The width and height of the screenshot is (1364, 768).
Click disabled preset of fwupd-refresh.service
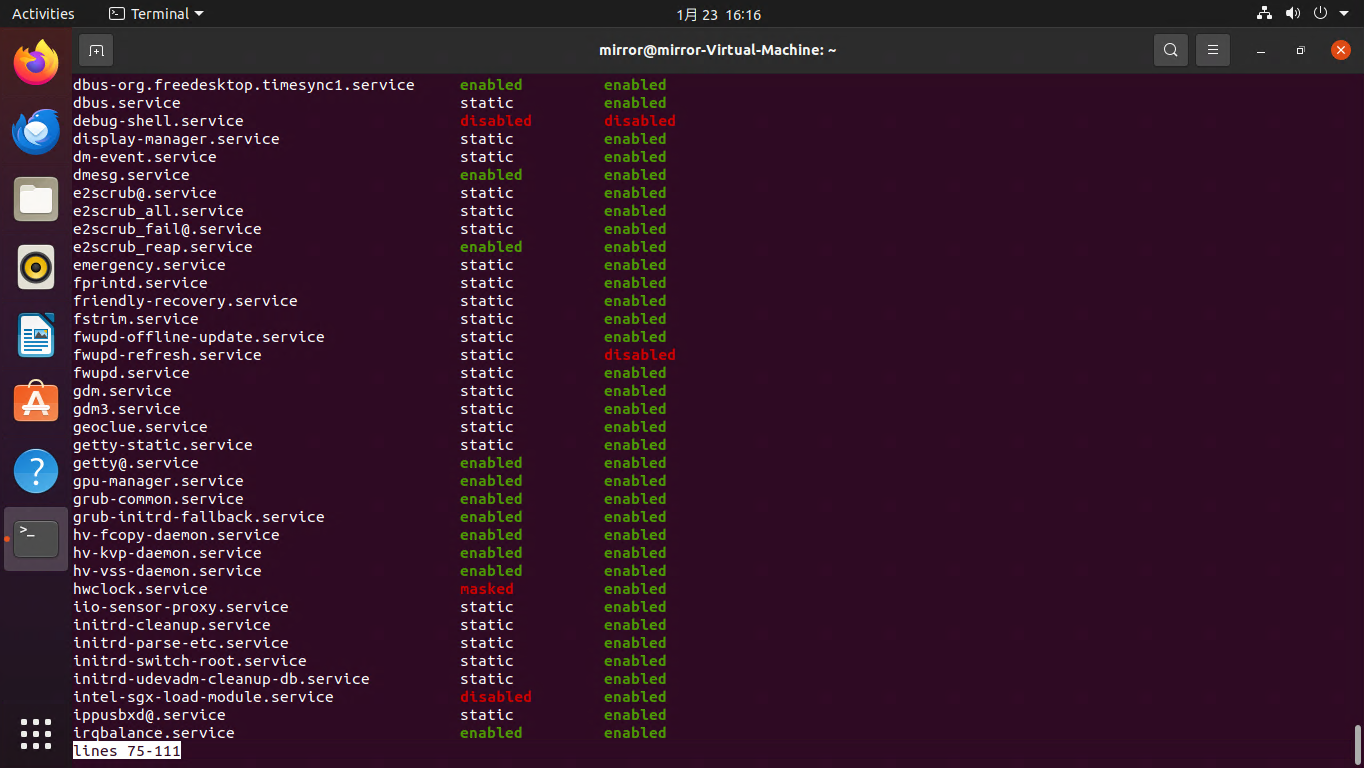point(640,355)
